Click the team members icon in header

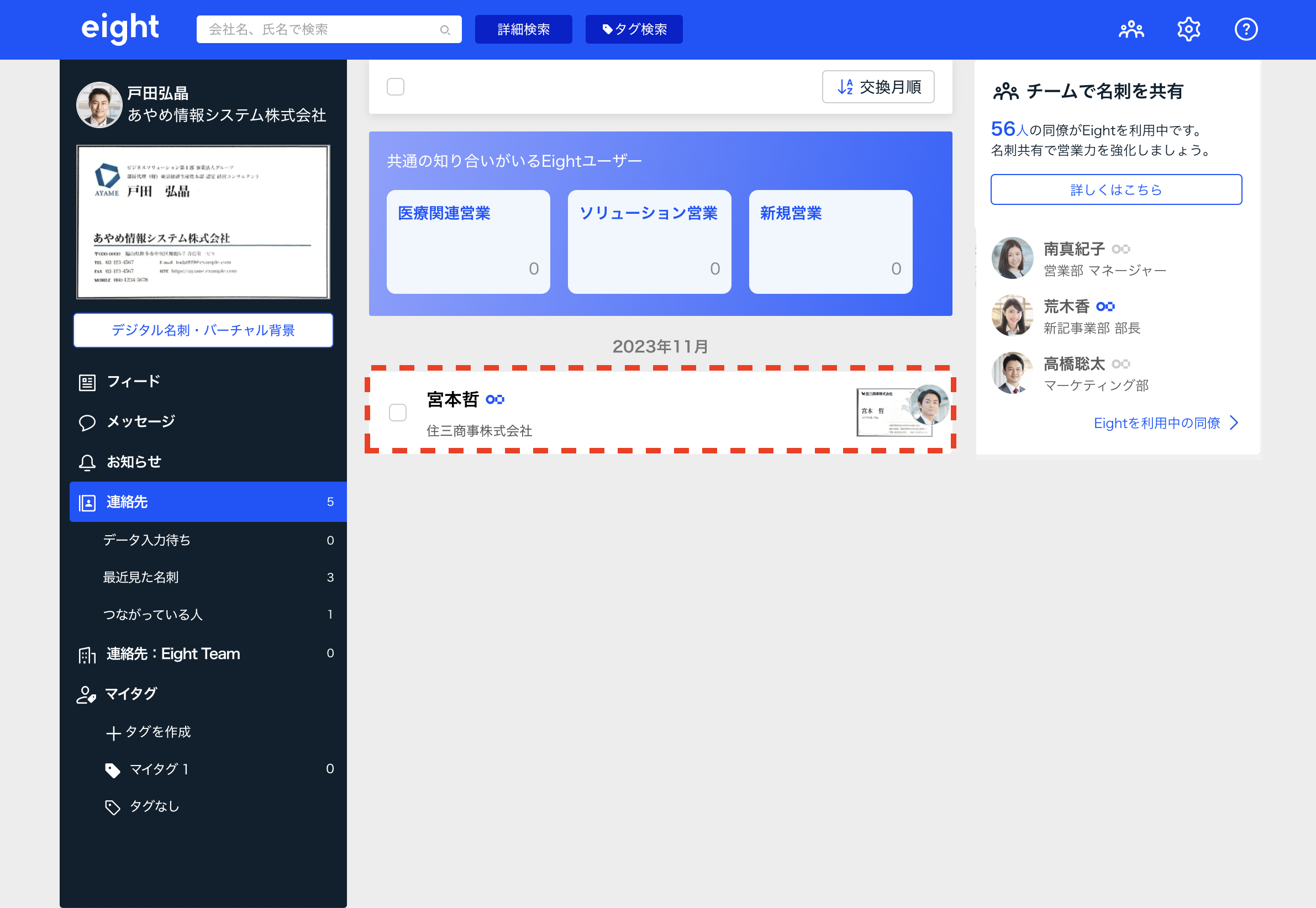1131,30
